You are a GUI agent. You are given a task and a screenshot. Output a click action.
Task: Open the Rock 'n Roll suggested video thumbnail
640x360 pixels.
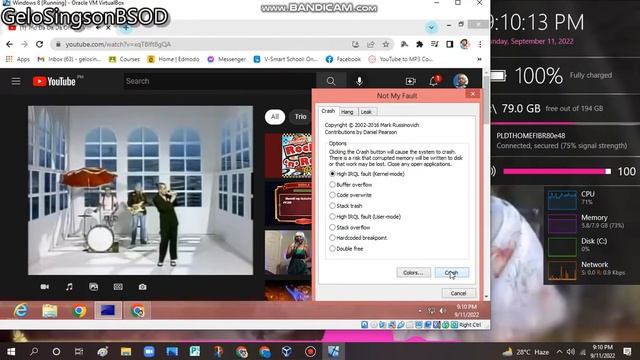click(x=288, y=156)
